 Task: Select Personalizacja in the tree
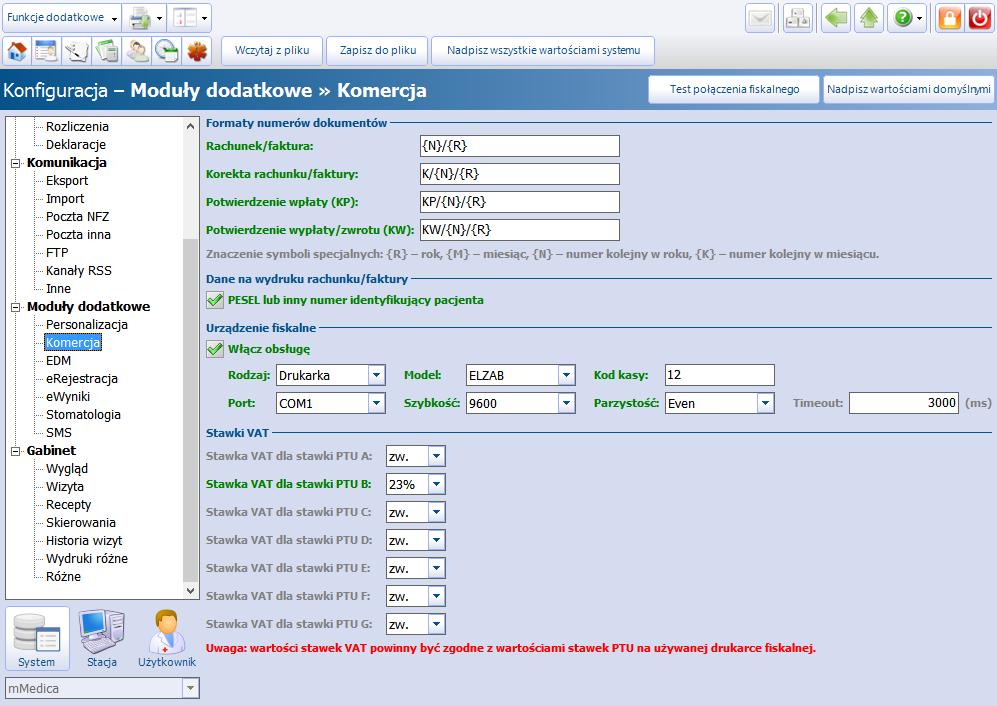point(86,324)
